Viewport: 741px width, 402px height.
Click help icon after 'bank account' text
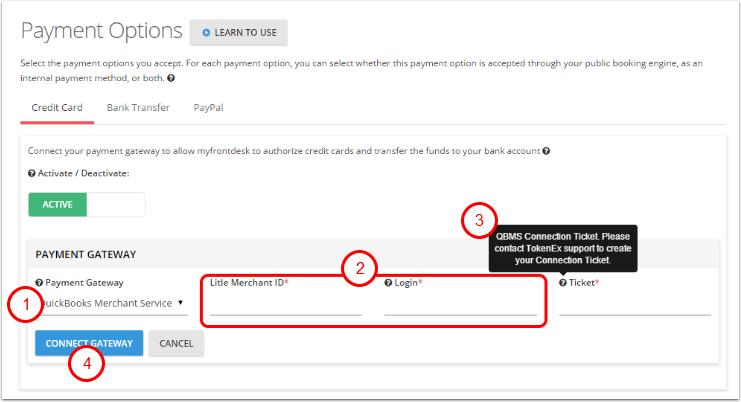pos(546,151)
